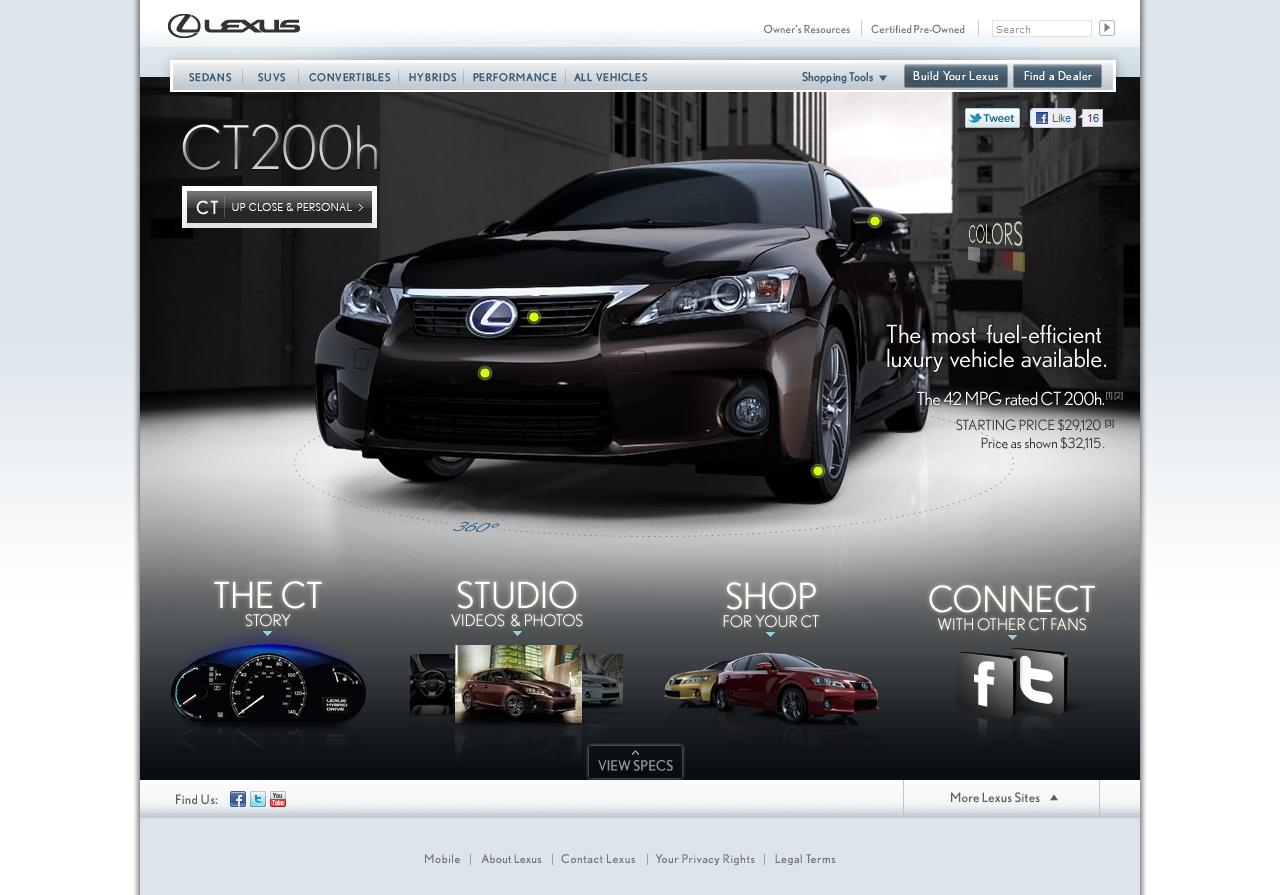Screen dimensions: 1280x895
Task: Open the Hybrids menu
Action: [432, 77]
